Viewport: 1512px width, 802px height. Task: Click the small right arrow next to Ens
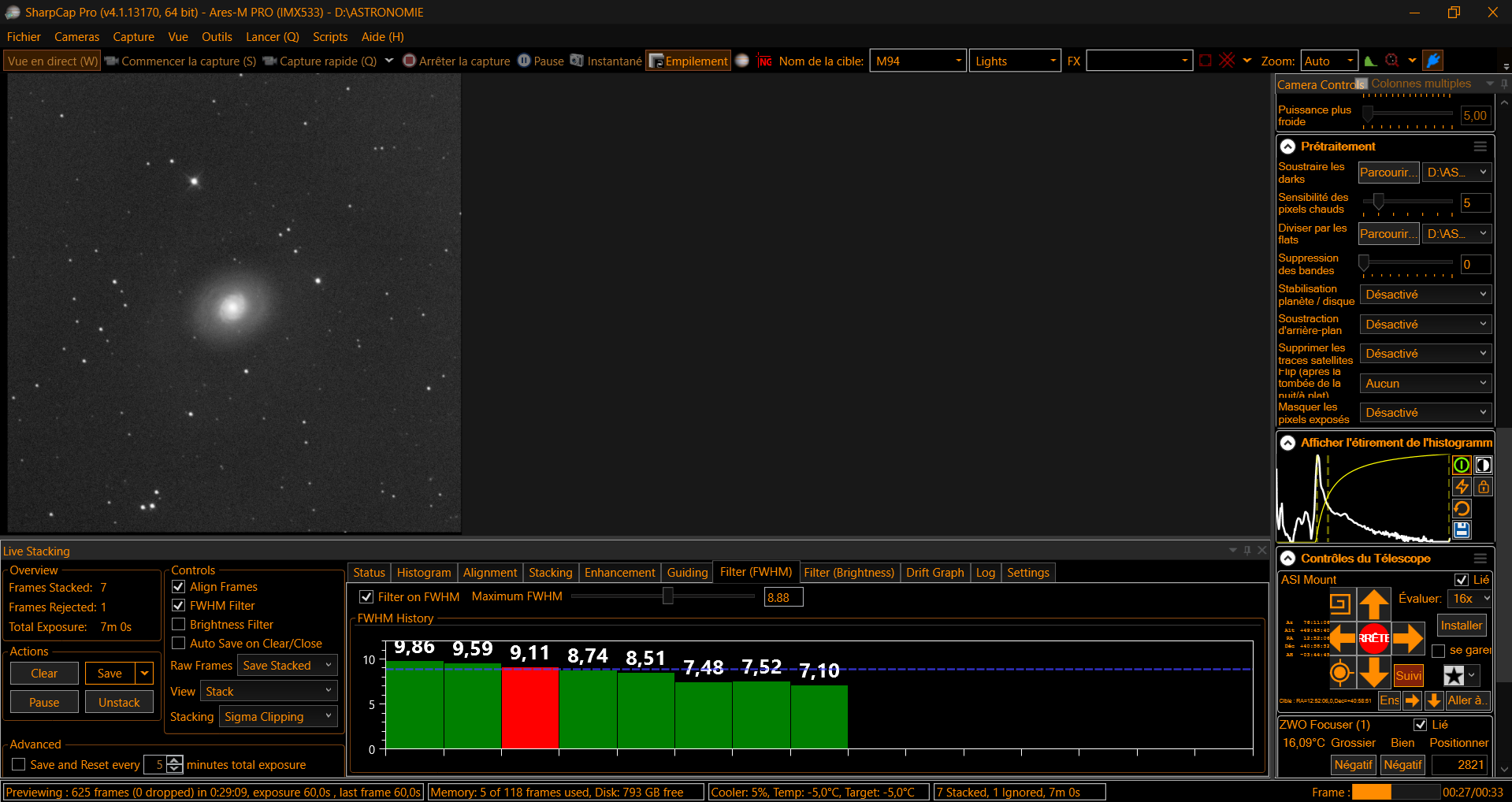click(x=1412, y=700)
